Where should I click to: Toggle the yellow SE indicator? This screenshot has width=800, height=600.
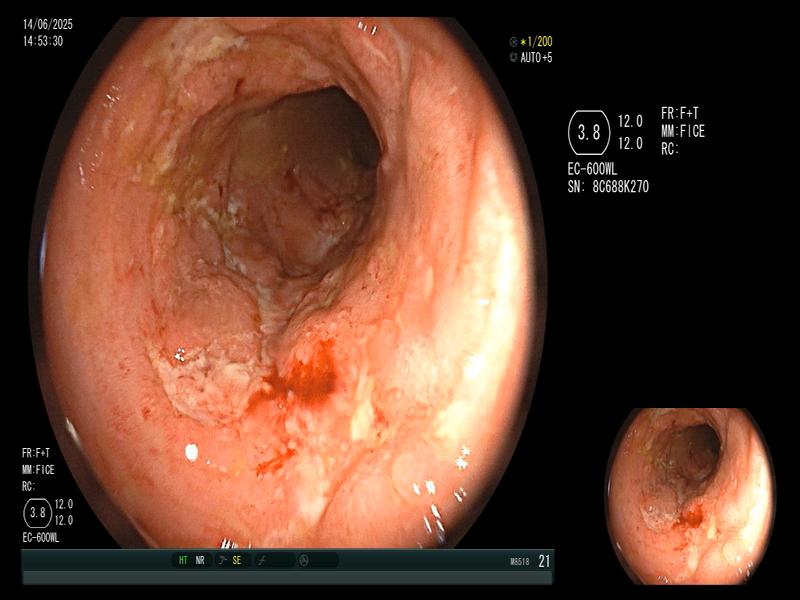pos(237,561)
